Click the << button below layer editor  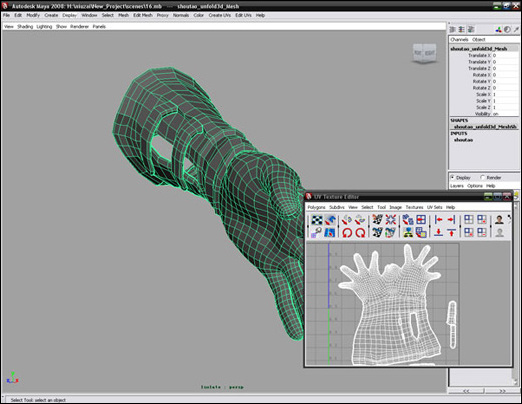pyautogui.click(x=466, y=391)
